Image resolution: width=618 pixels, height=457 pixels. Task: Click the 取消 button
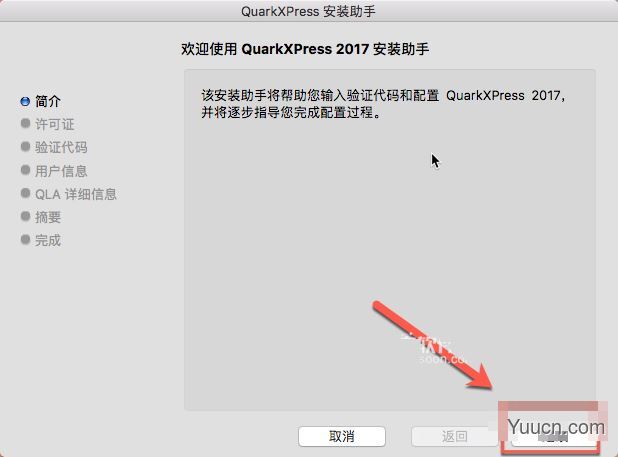[x=342, y=436]
